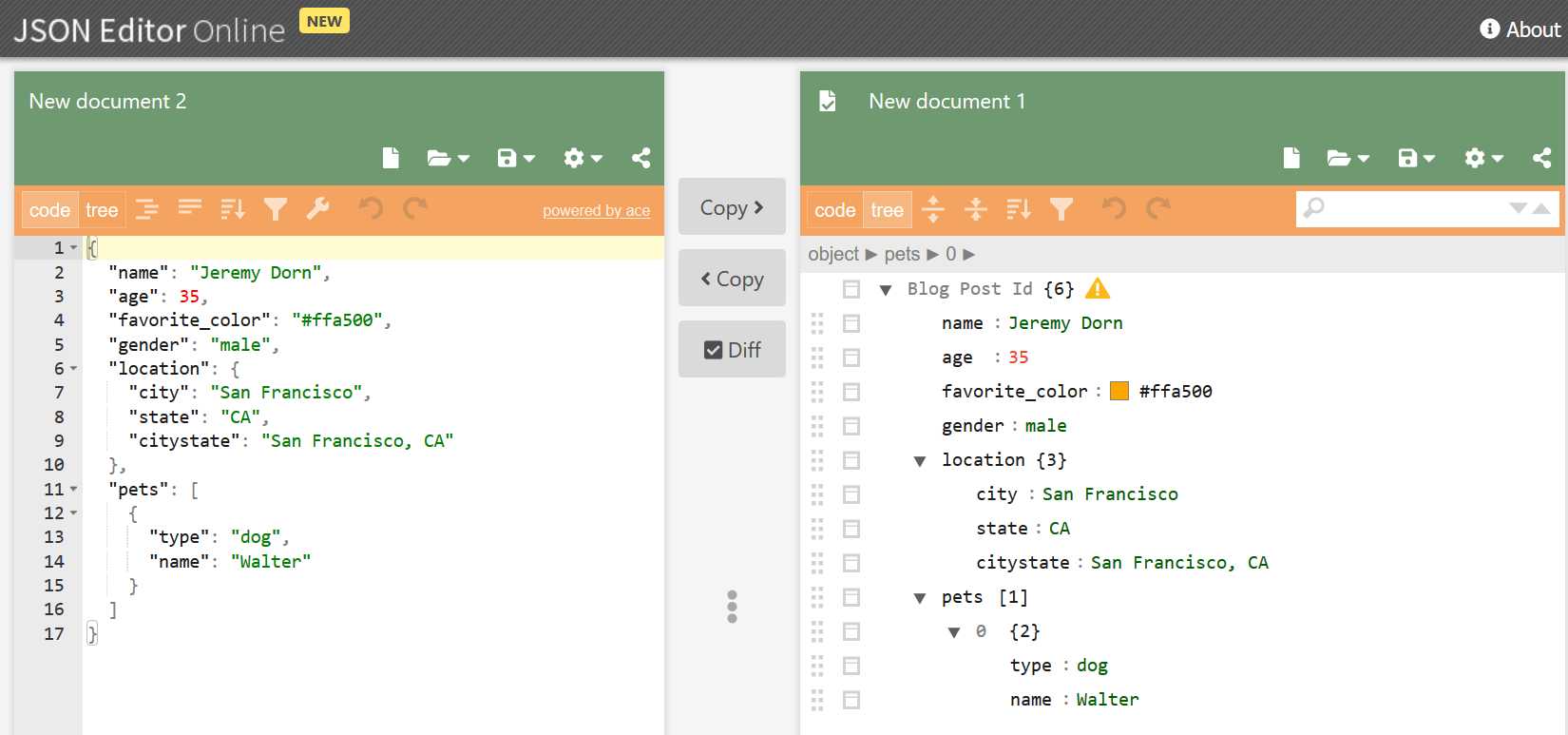Copy right document to the left
The height and width of the screenshot is (735, 1568).
pyautogui.click(x=732, y=279)
